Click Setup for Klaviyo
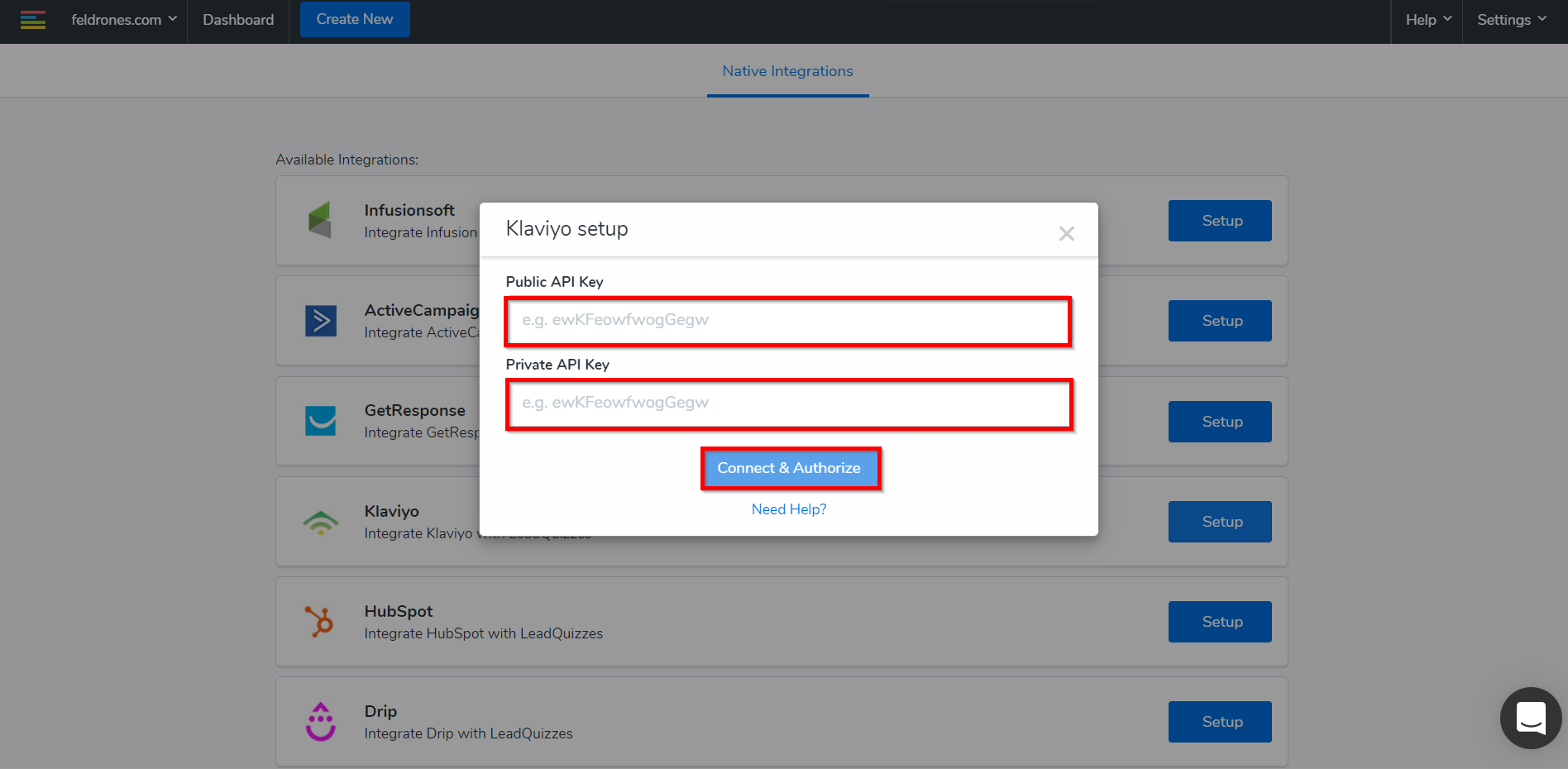1568x769 pixels. pyautogui.click(x=1220, y=522)
